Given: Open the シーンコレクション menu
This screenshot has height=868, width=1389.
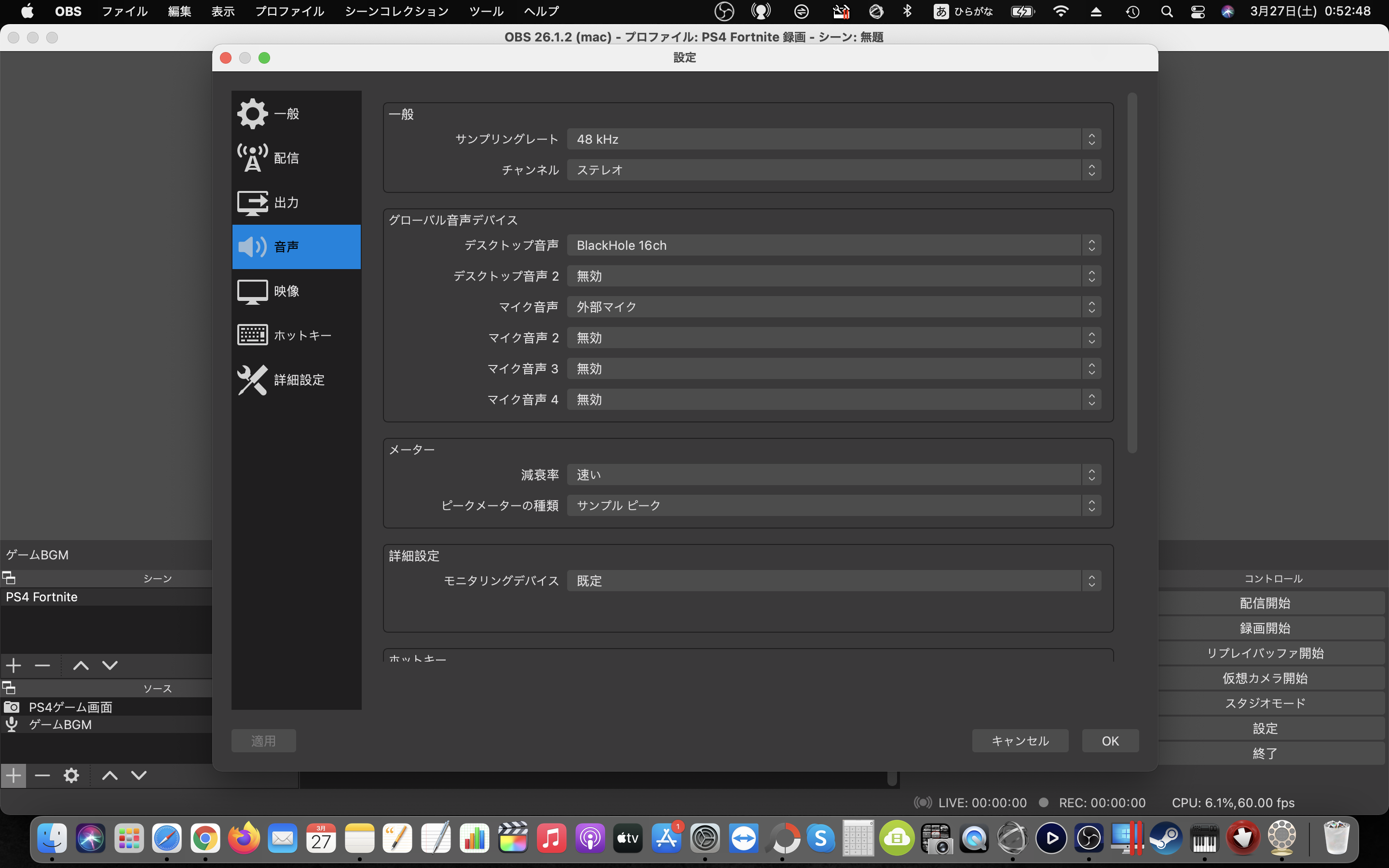Looking at the screenshot, I should pyautogui.click(x=396, y=12).
